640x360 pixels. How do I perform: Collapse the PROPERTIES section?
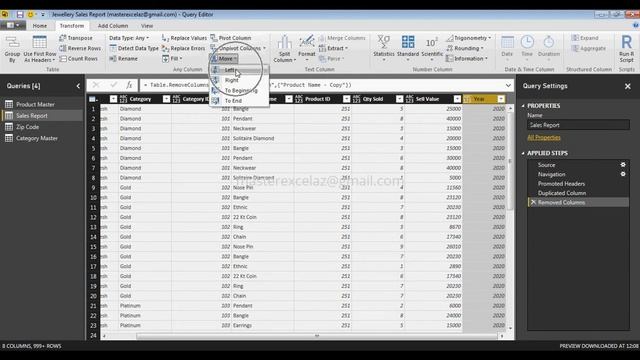point(523,106)
